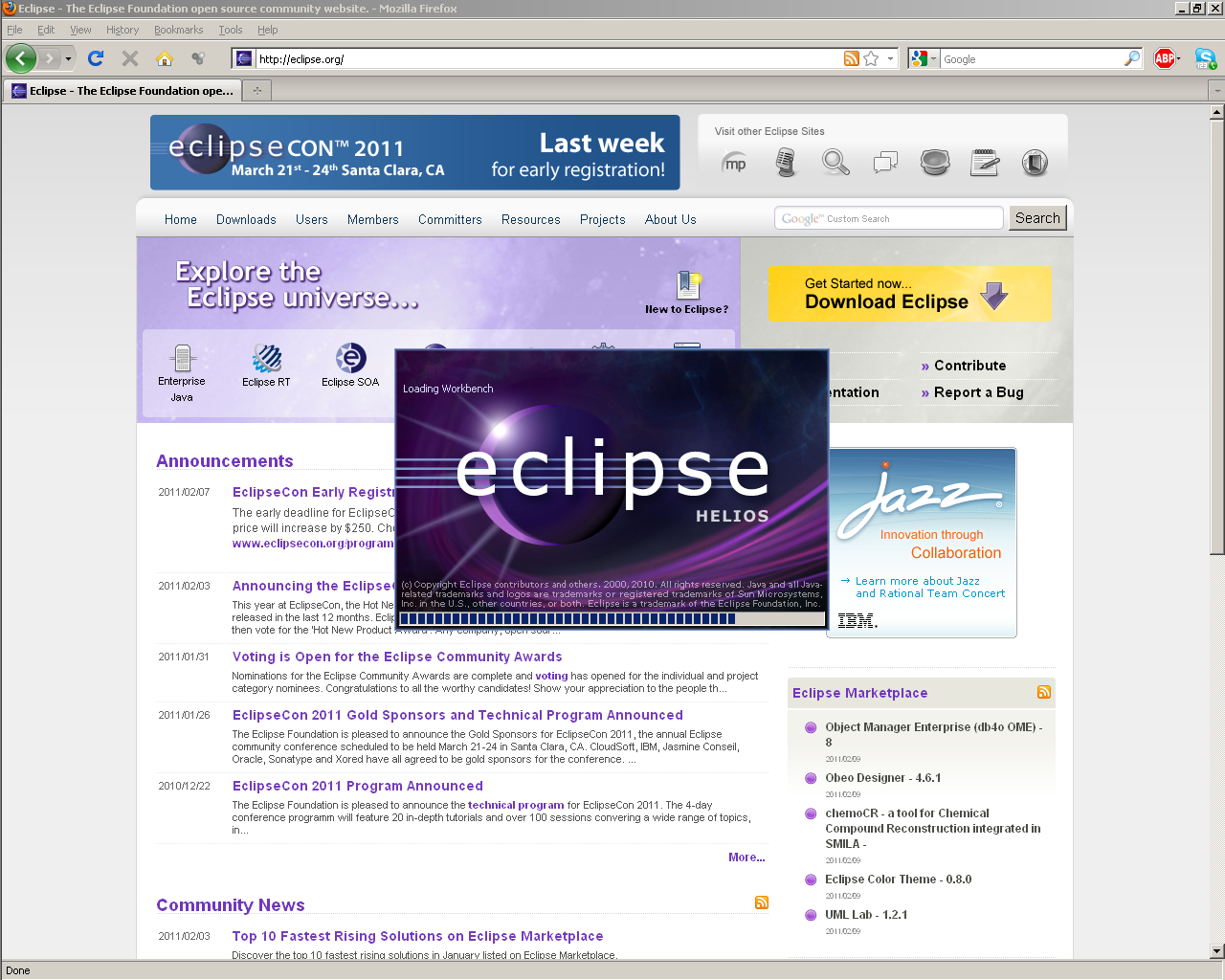Open the Adblock Plus ABP icon
The height and width of the screenshot is (980, 1225).
1164,58
